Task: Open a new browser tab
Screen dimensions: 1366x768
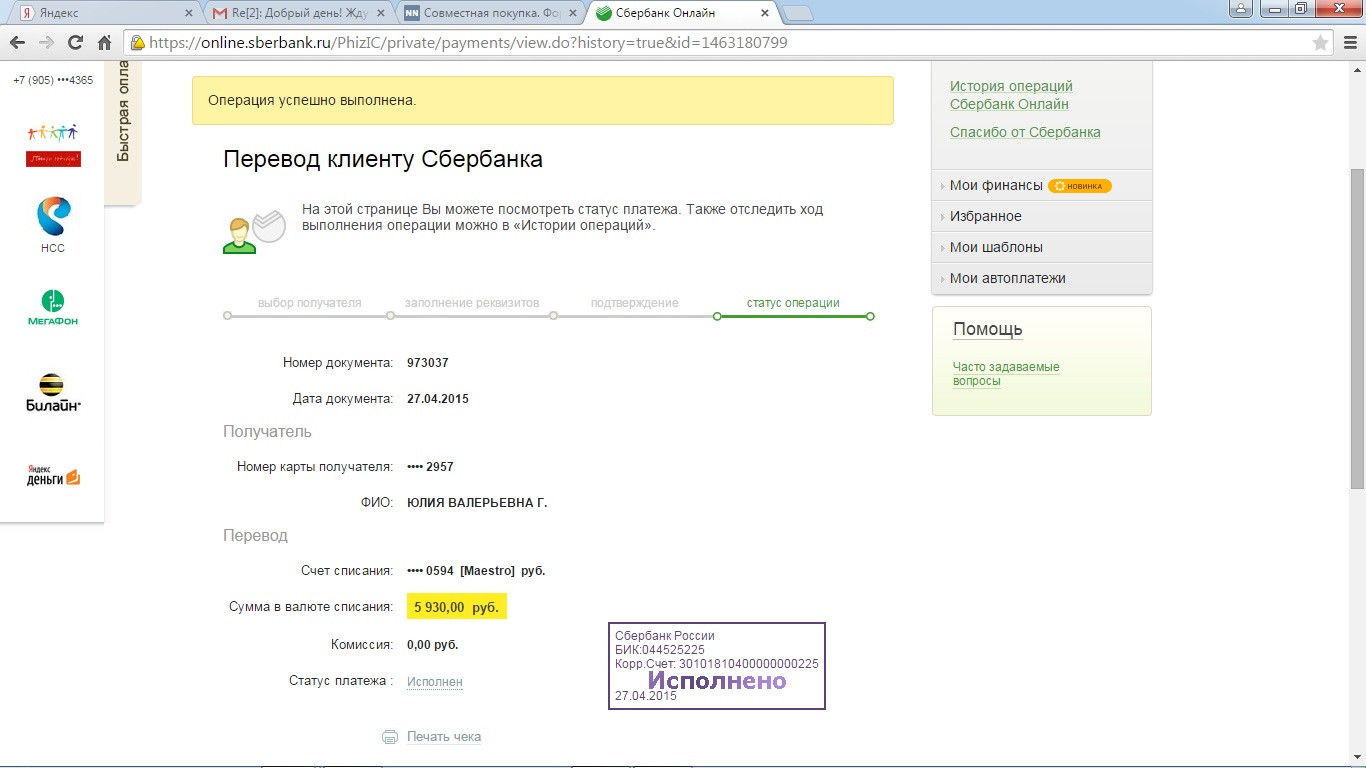Action: click(x=797, y=14)
